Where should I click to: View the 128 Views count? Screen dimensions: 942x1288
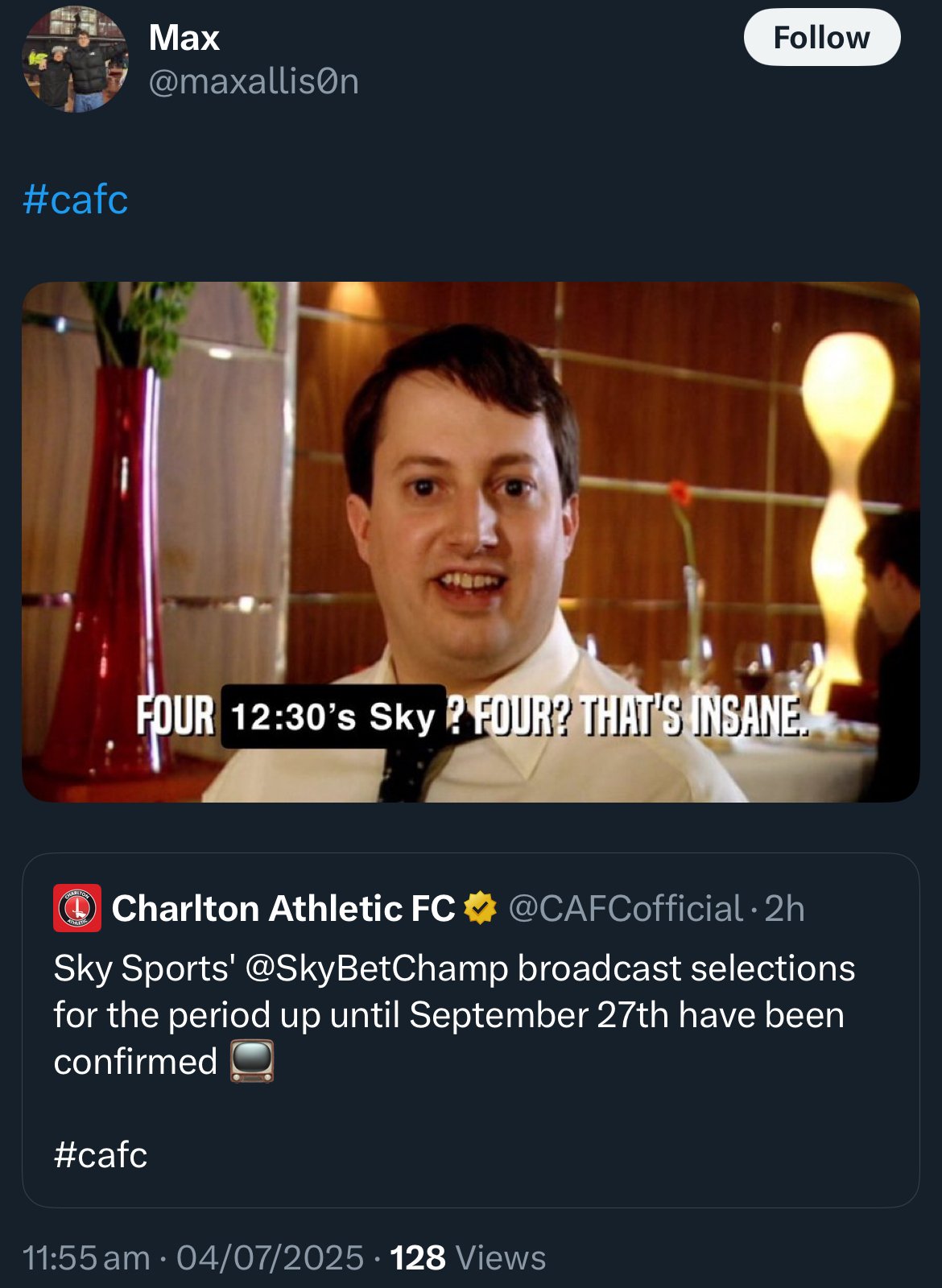coord(468,1257)
